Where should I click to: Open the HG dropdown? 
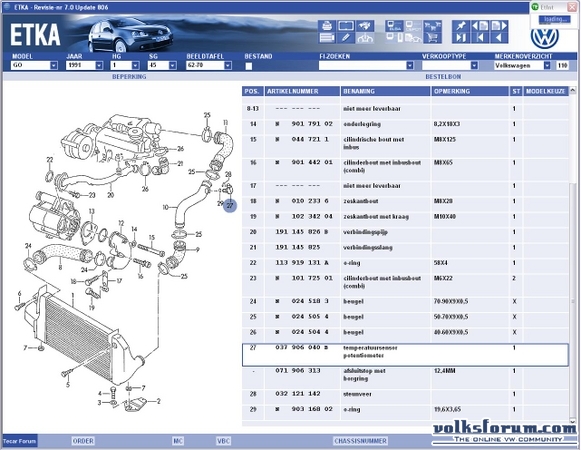135,65
